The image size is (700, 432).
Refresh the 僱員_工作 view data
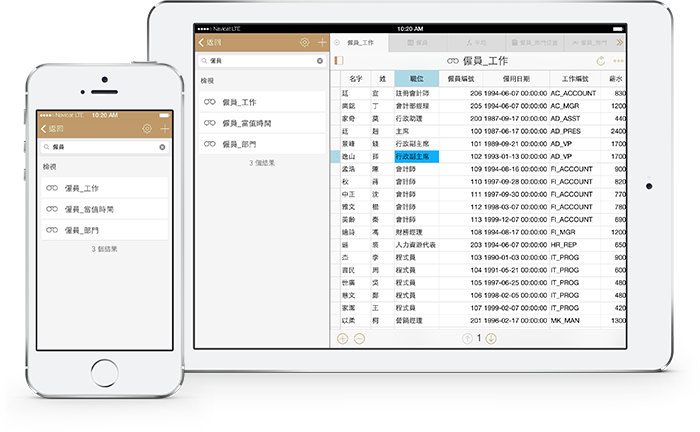[601, 61]
